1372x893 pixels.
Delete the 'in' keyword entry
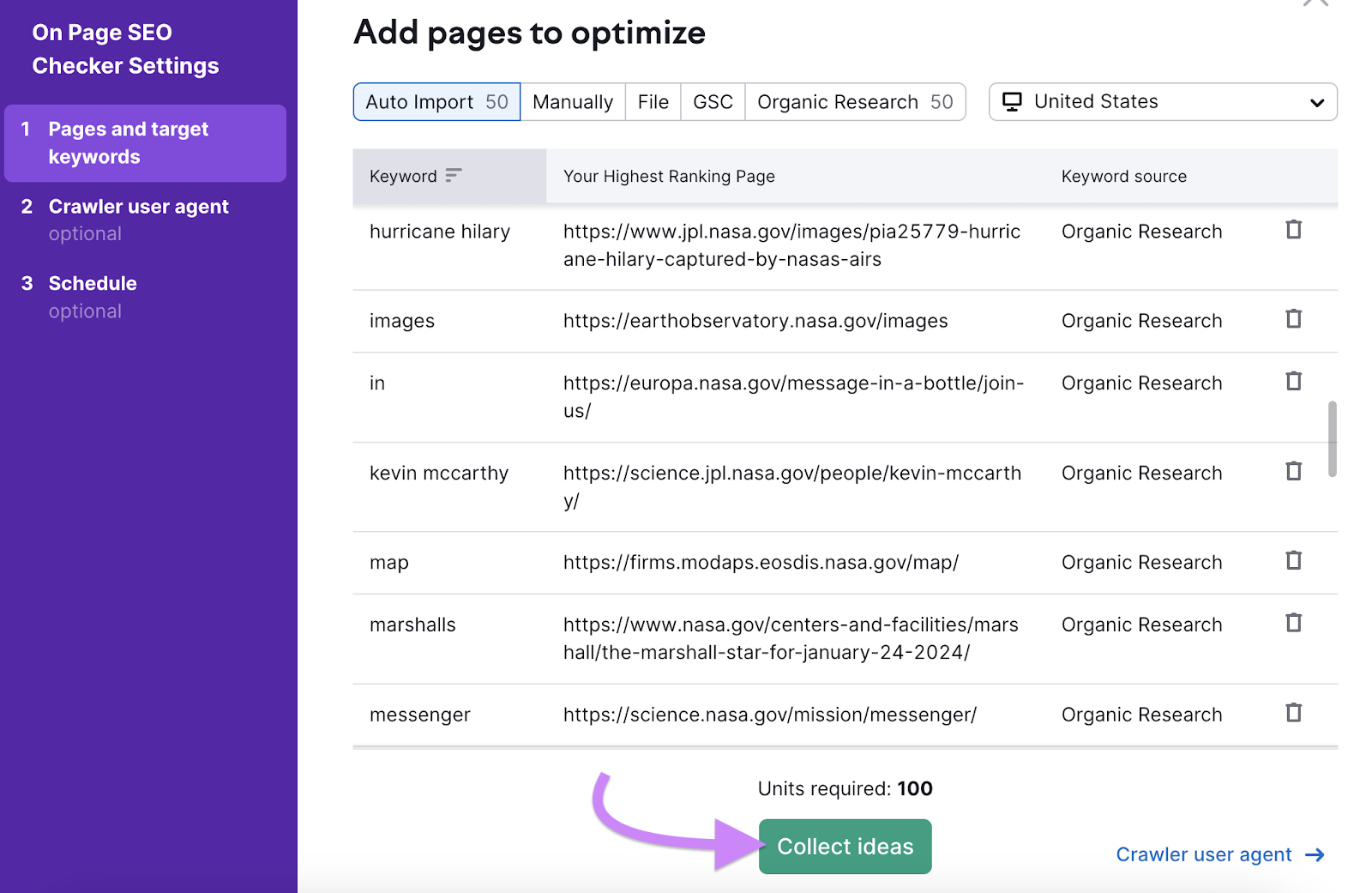(x=1293, y=381)
